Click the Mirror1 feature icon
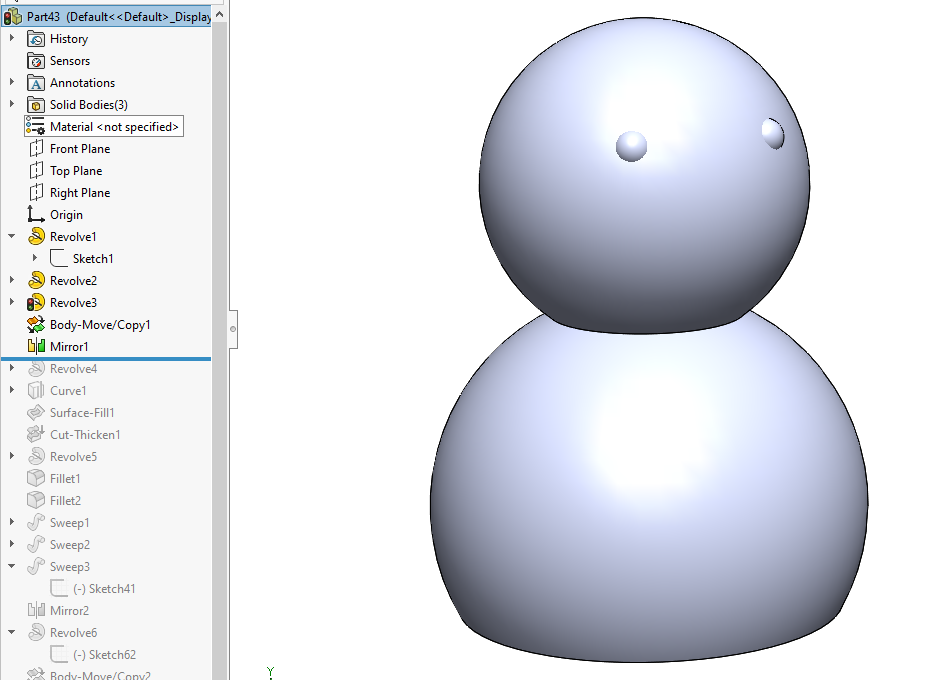 click(x=36, y=347)
